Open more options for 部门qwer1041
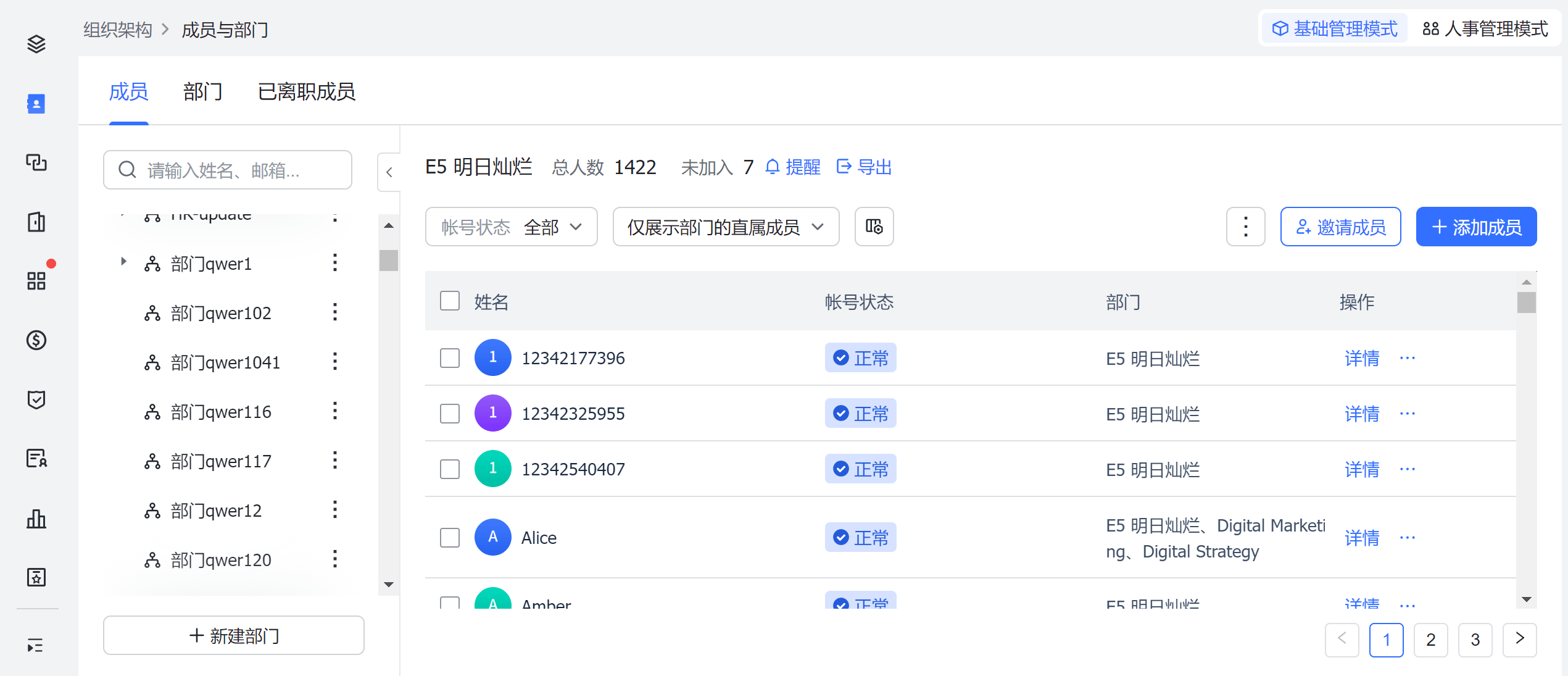1568x676 pixels. [335, 362]
